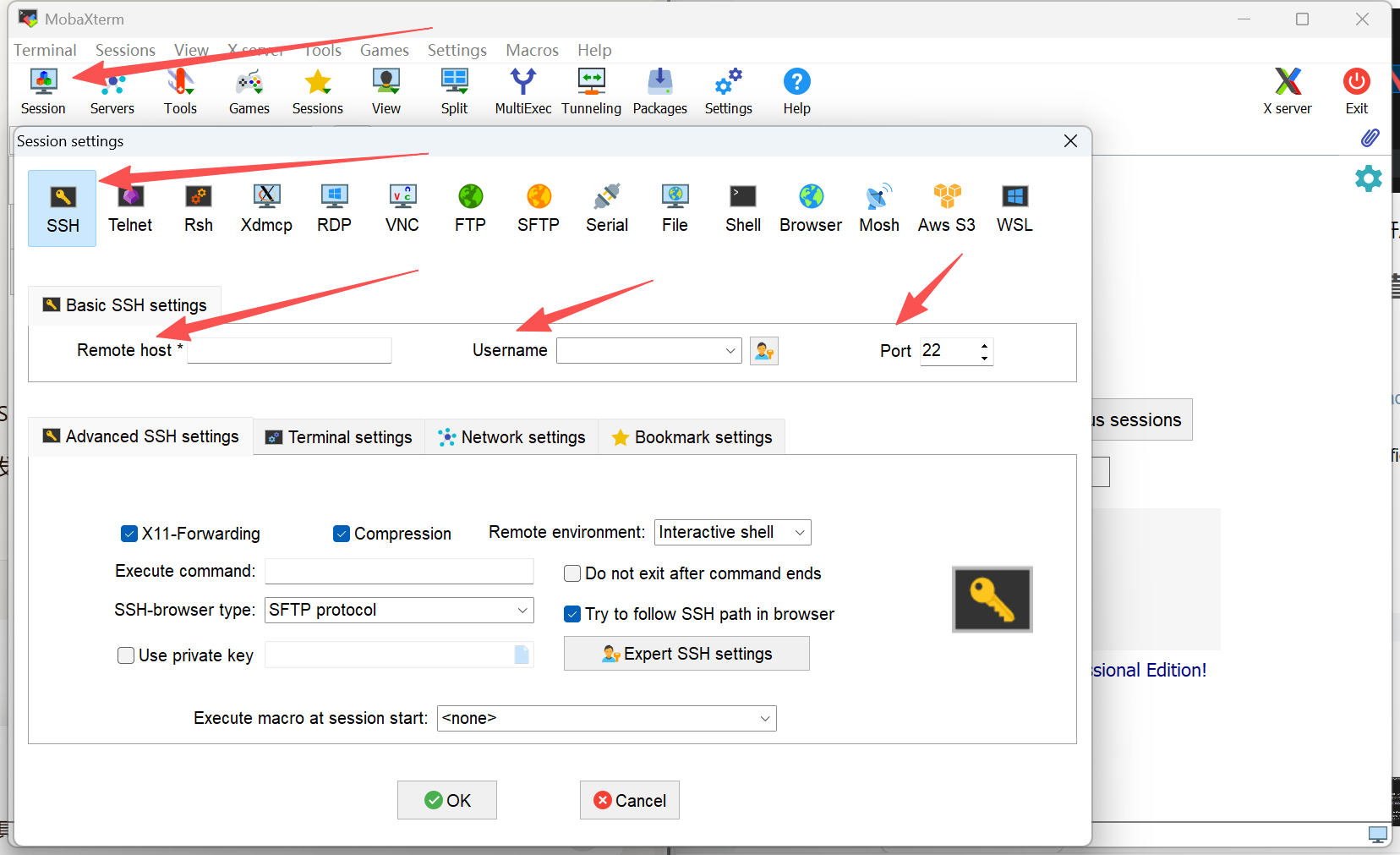
Task: Open the Help menu in menu bar
Action: (x=594, y=50)
